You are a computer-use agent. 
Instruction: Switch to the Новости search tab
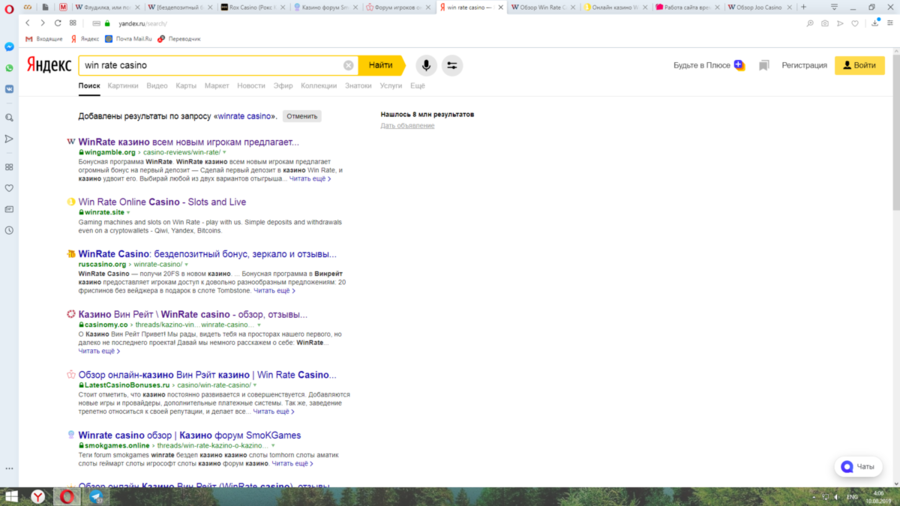tap(251, 85)
